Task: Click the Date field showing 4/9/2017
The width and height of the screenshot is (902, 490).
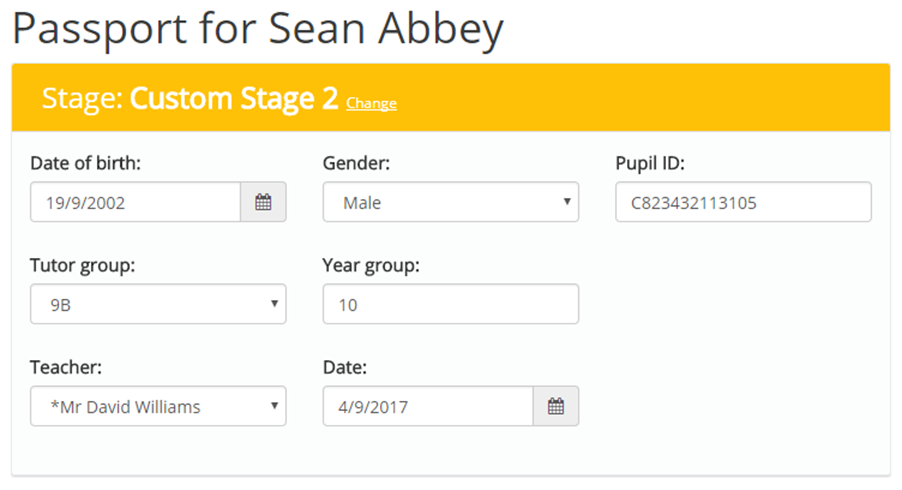Action: click(x=428, y=406)
